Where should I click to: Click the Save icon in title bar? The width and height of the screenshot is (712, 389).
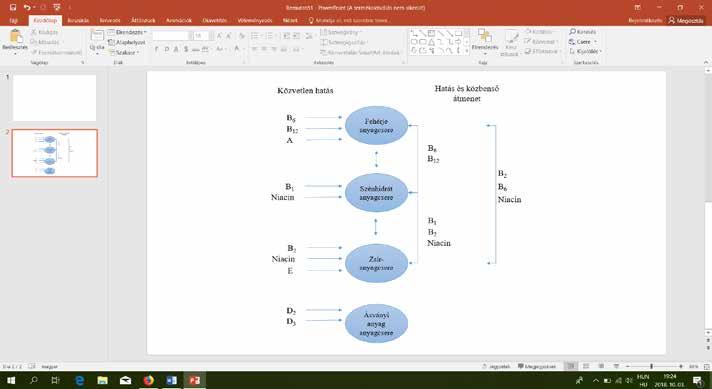(13, 7)
